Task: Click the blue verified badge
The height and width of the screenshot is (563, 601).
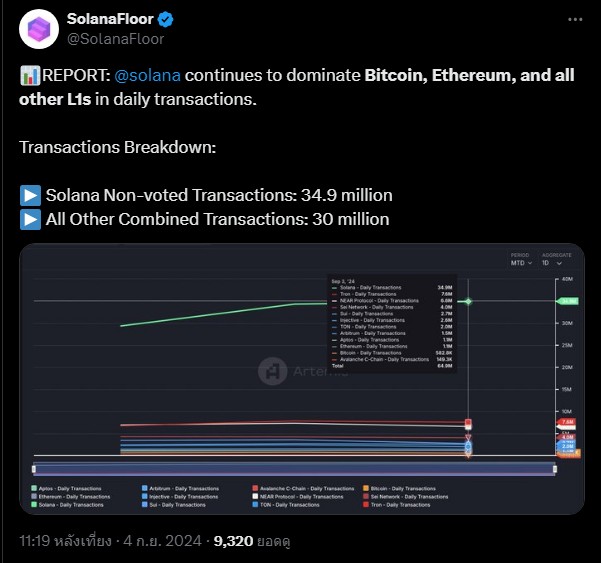Action: coord(166,20)
